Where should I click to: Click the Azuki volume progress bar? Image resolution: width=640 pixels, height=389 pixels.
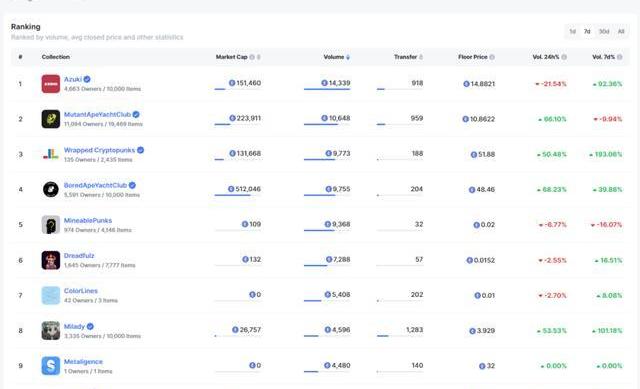coord(327,89)
